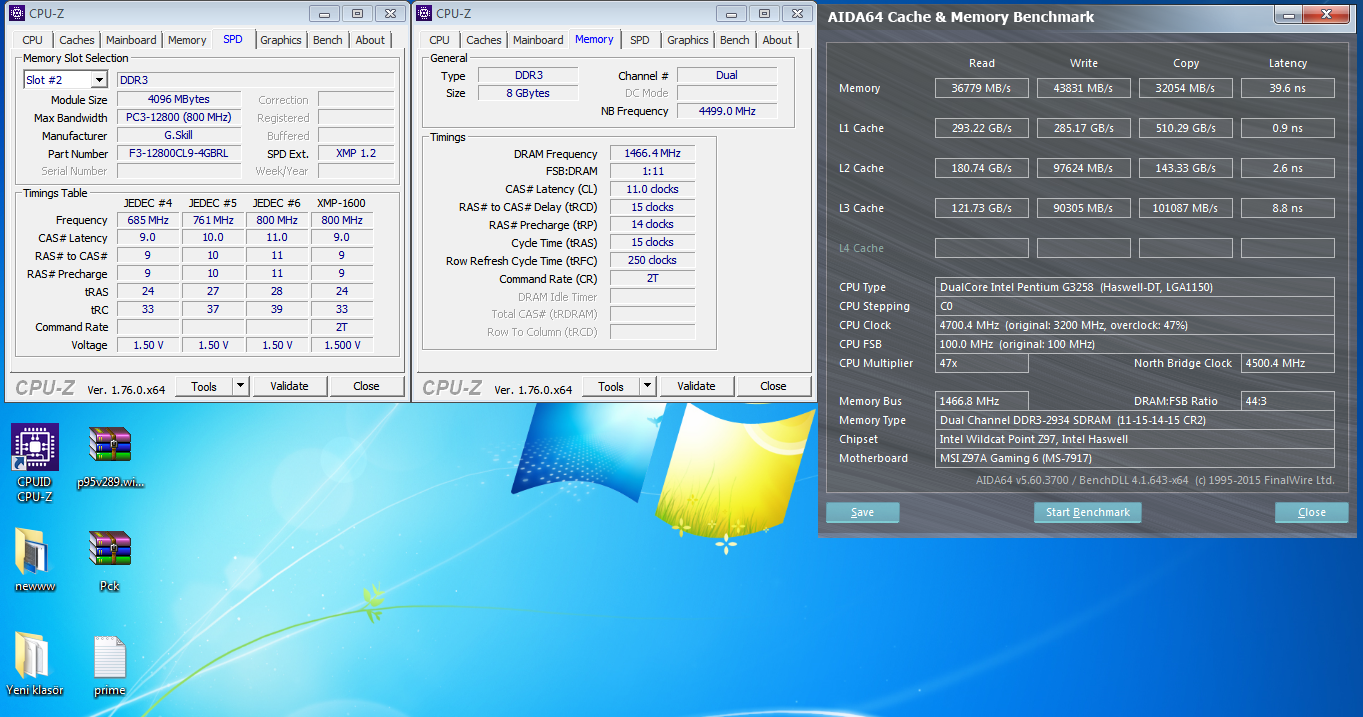The width and height of the screenshot is (1363, 717).
Task: Click the Tools button in the SPD window
Action: point(204,386)
